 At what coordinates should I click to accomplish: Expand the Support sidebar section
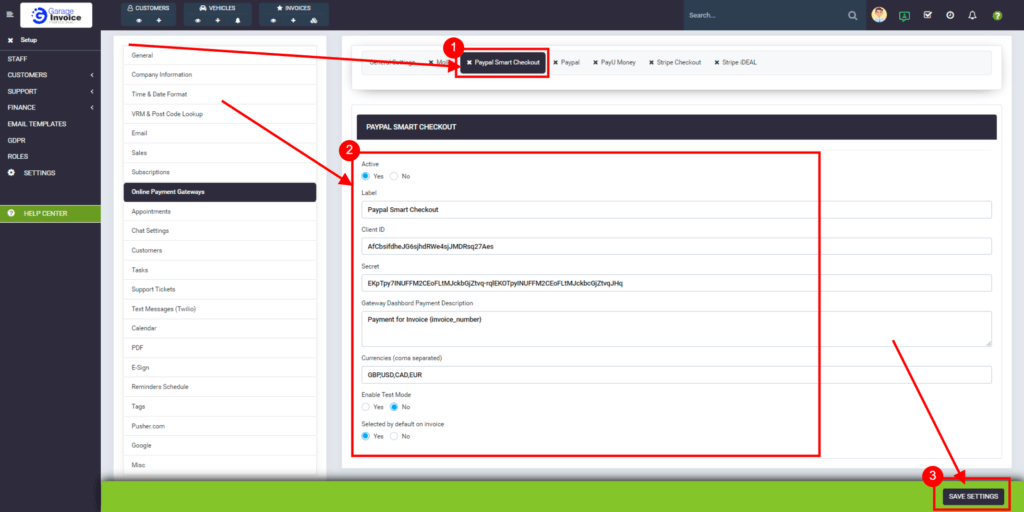[x=50, y=91]
